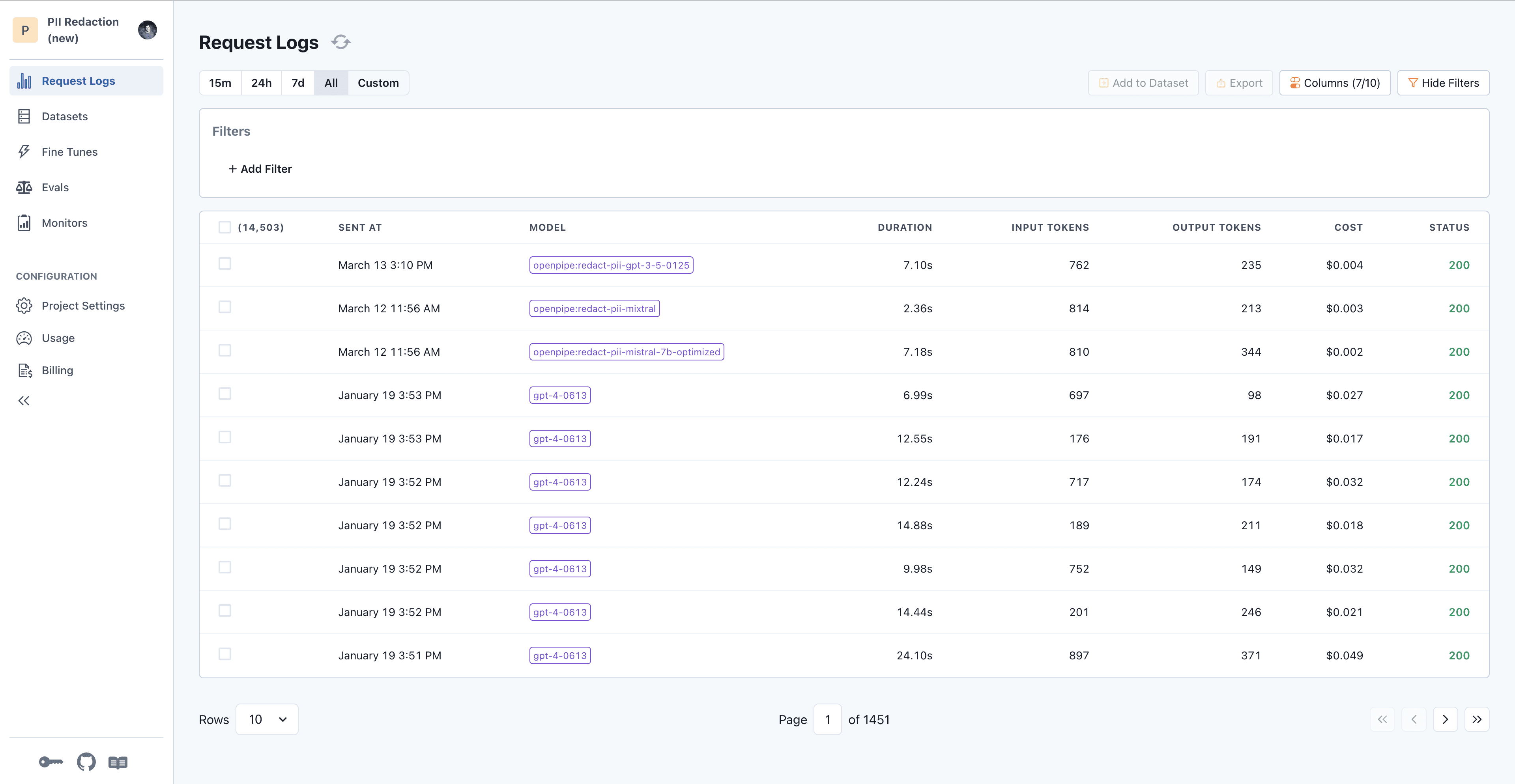Refresh the Request Logs list
The width and height of the screenshot is (1515, 784).
coord(341,42)
